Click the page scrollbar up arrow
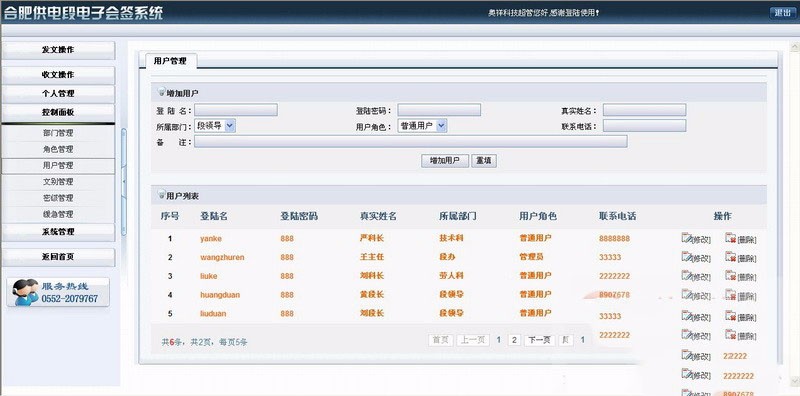Image resolution: width=800 pixels, height=396 pixels. 794,47
